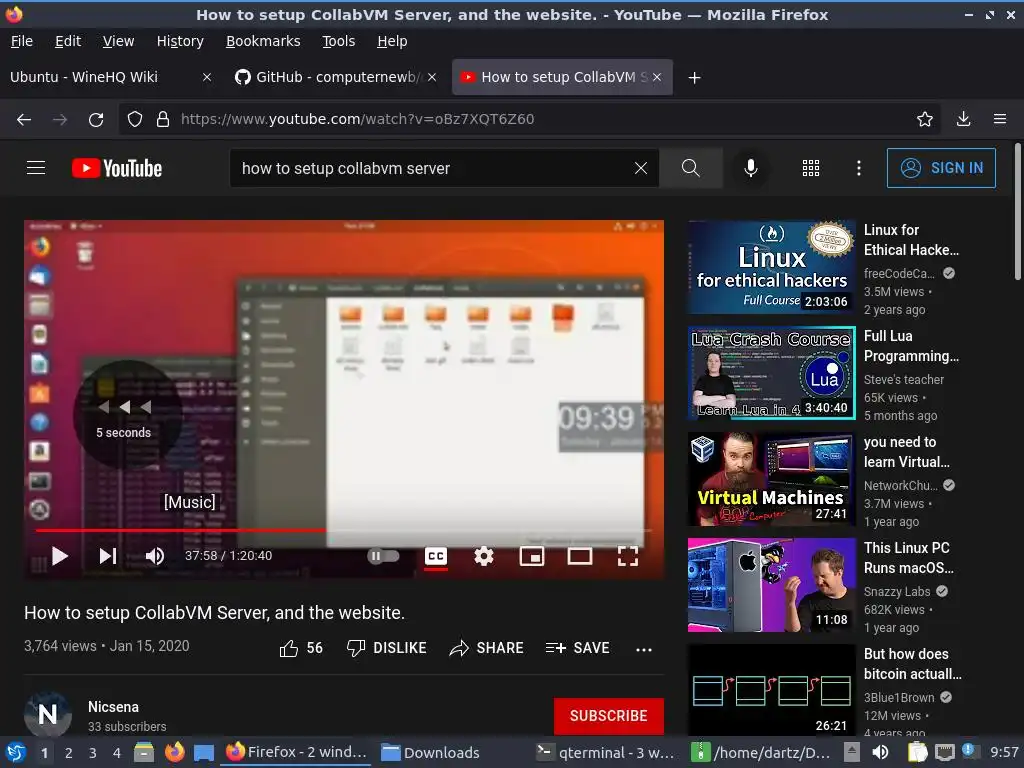Open the Edit menu

point(68,41)
